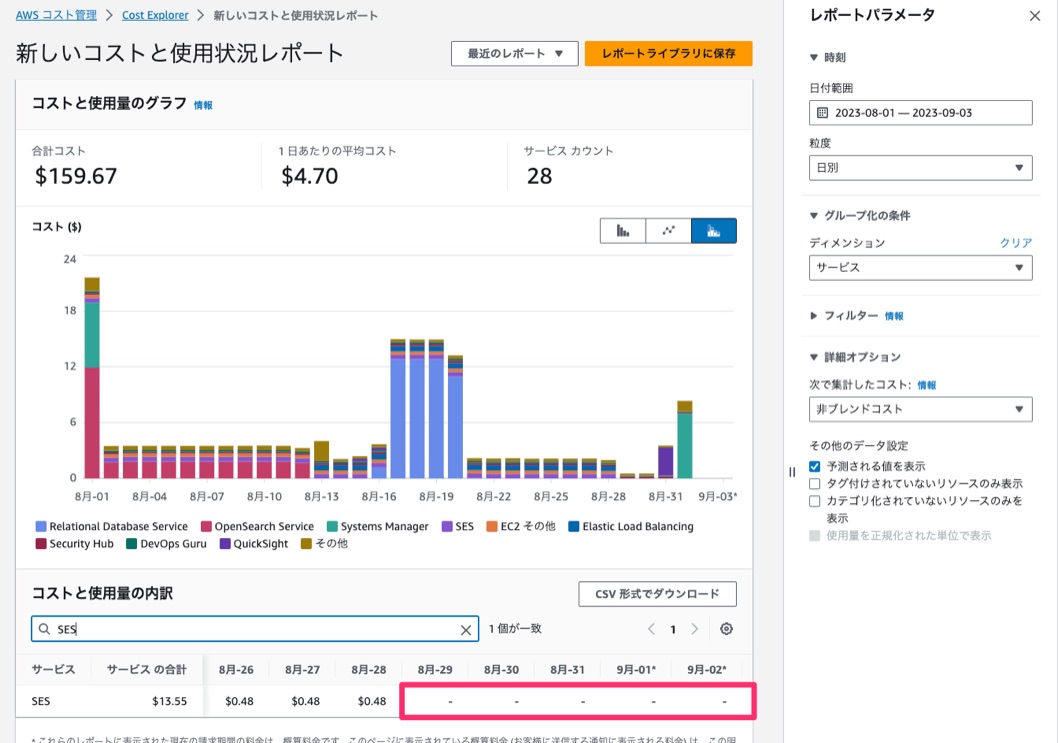Close the report parameters panel
Screen dimensions: 1058x743
coord(1034,16)
